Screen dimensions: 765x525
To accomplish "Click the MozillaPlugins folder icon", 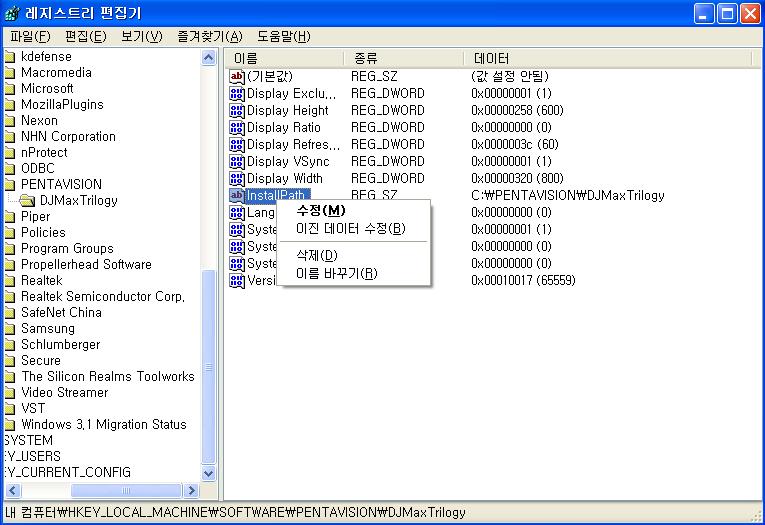I will 10,105.
